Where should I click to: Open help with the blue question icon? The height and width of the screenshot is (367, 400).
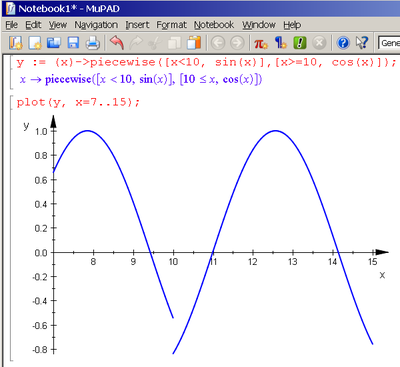343,43
